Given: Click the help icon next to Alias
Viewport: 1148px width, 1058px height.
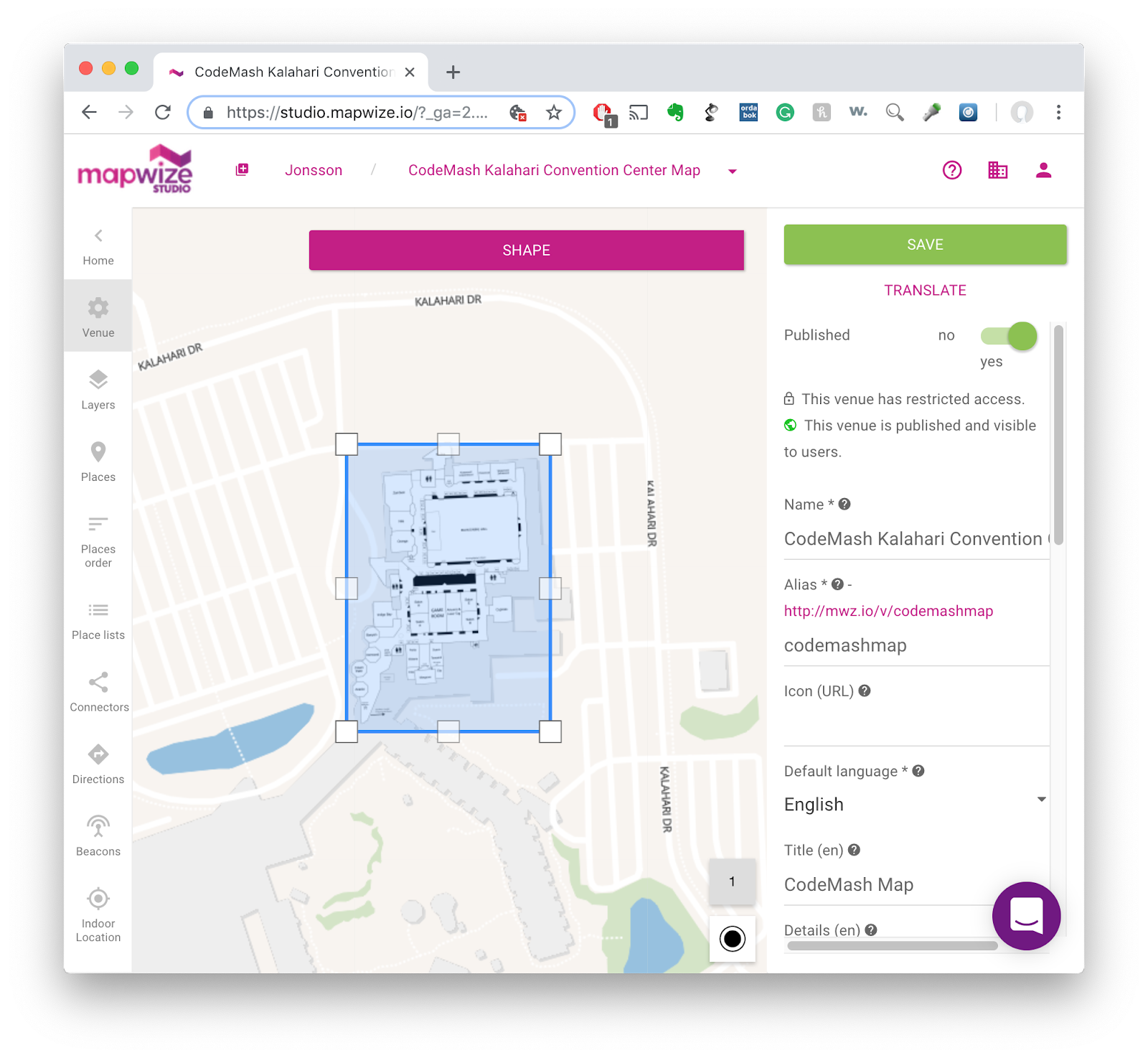Looking at the screenshot, I should (837, 584).
